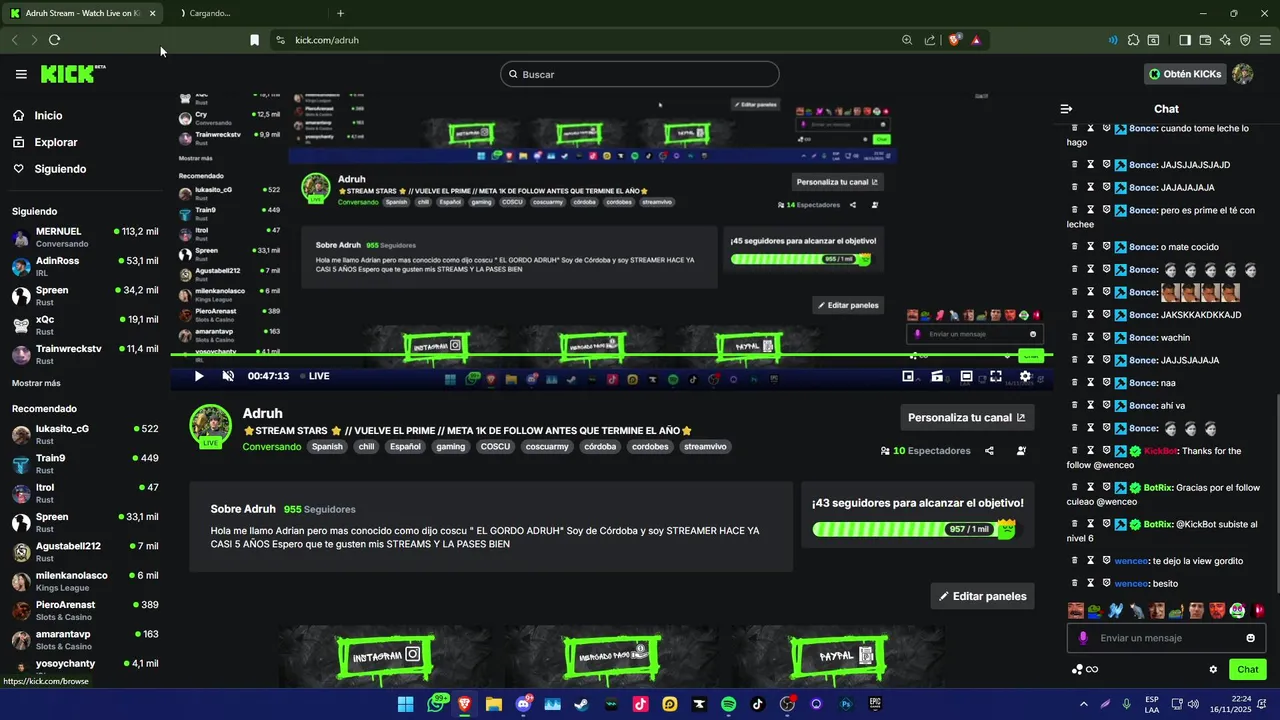
Task: Open the video player settings gear
Action: click(1025, 376)
